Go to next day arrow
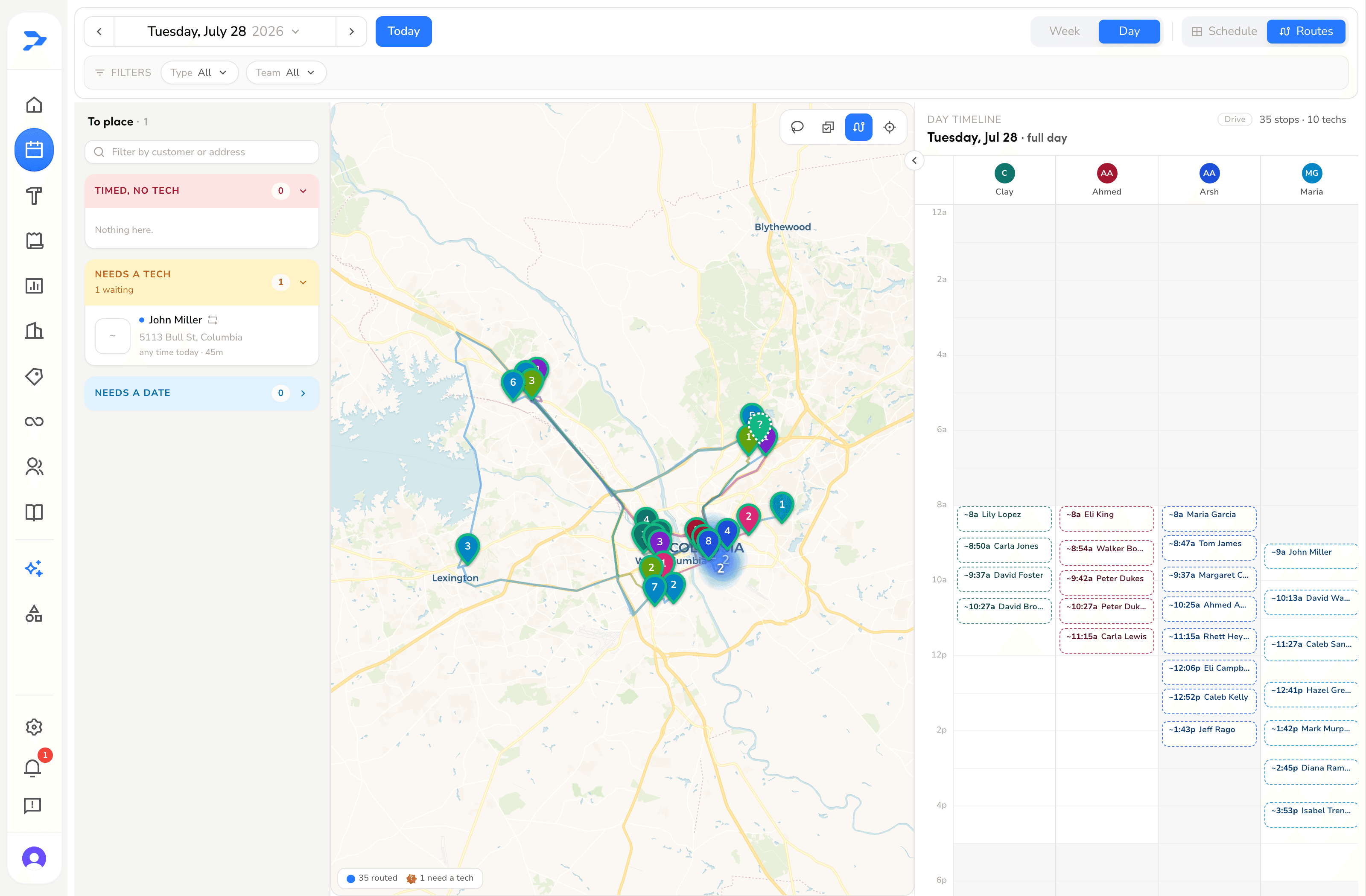This screenshot has width=1366, height=896. 351,32
